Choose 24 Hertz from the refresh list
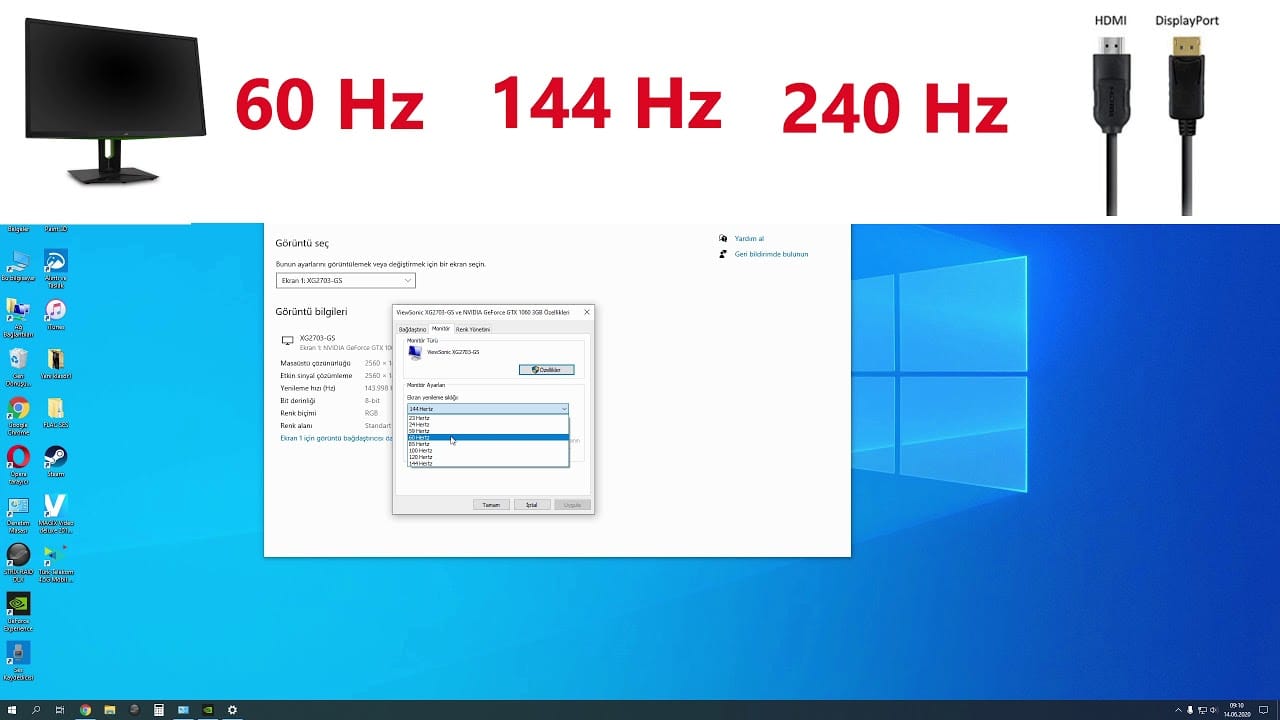The image size is (1280, 720). point(487,424)
